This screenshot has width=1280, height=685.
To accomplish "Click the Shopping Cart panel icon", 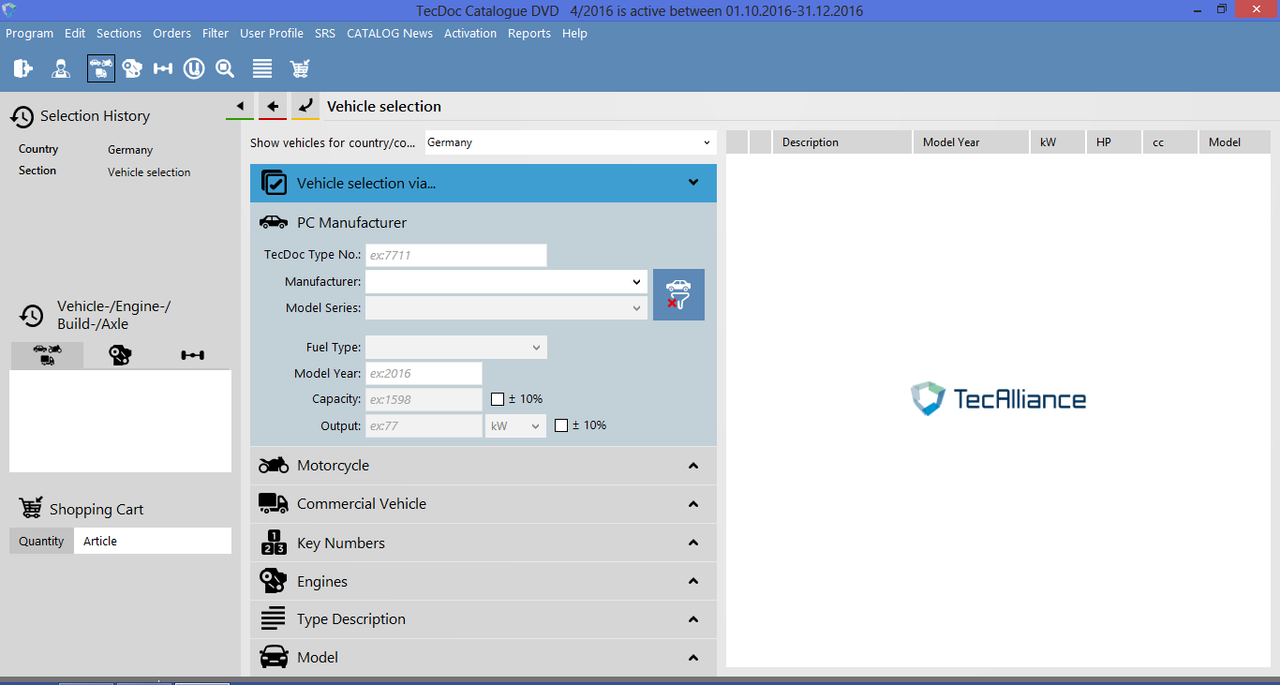I will [31, 508].
